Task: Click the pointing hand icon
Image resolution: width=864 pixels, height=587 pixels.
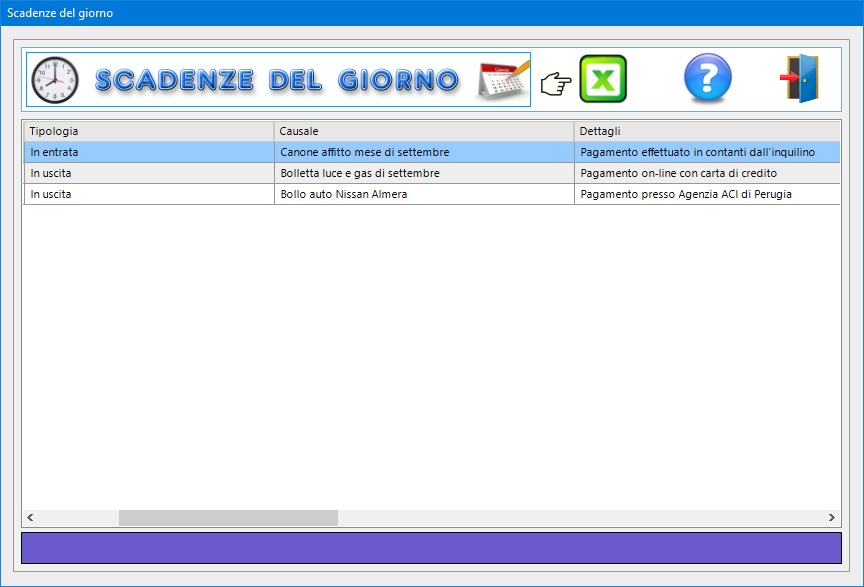Action: tap(555, 84)
